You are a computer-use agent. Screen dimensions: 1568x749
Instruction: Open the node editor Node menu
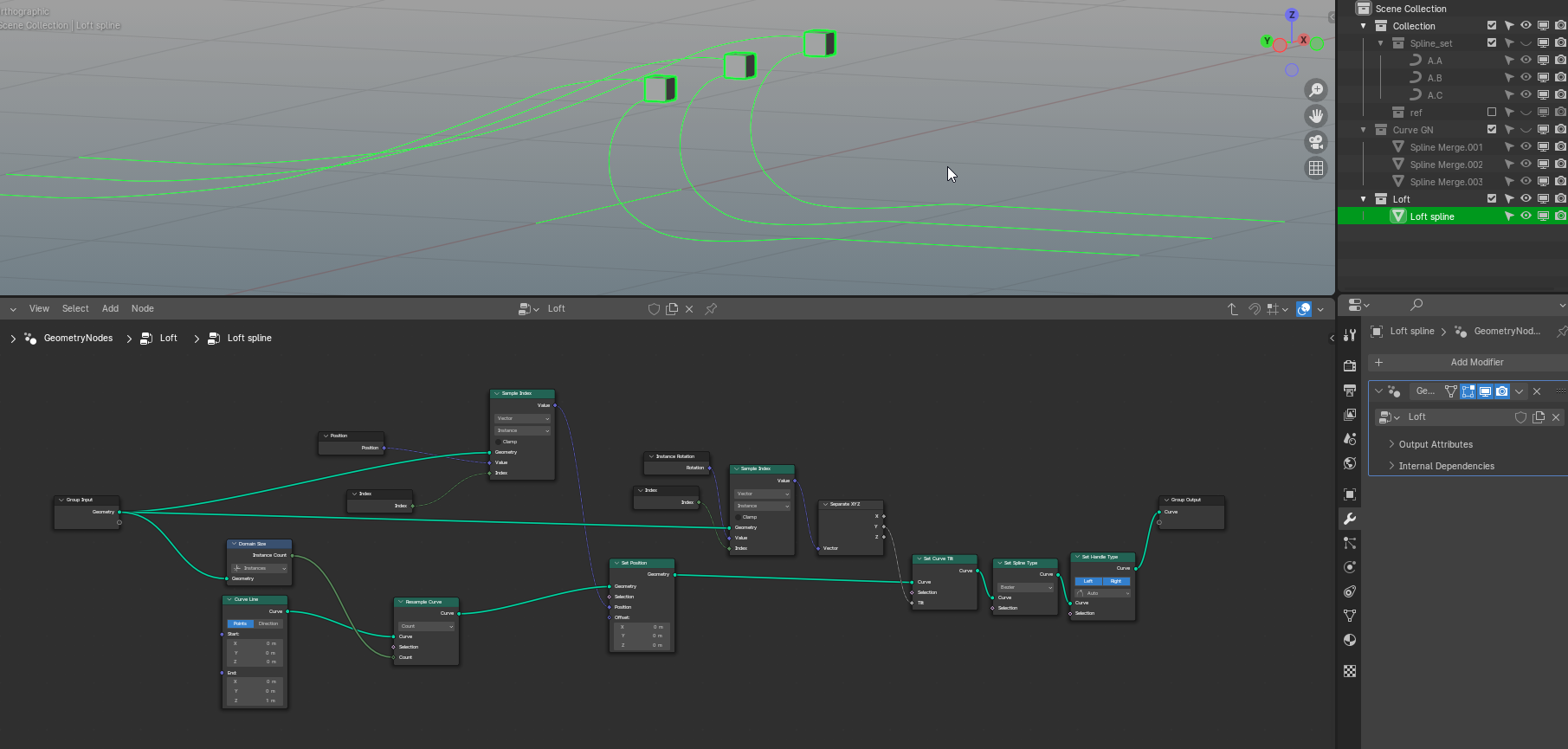coord(143,309)
